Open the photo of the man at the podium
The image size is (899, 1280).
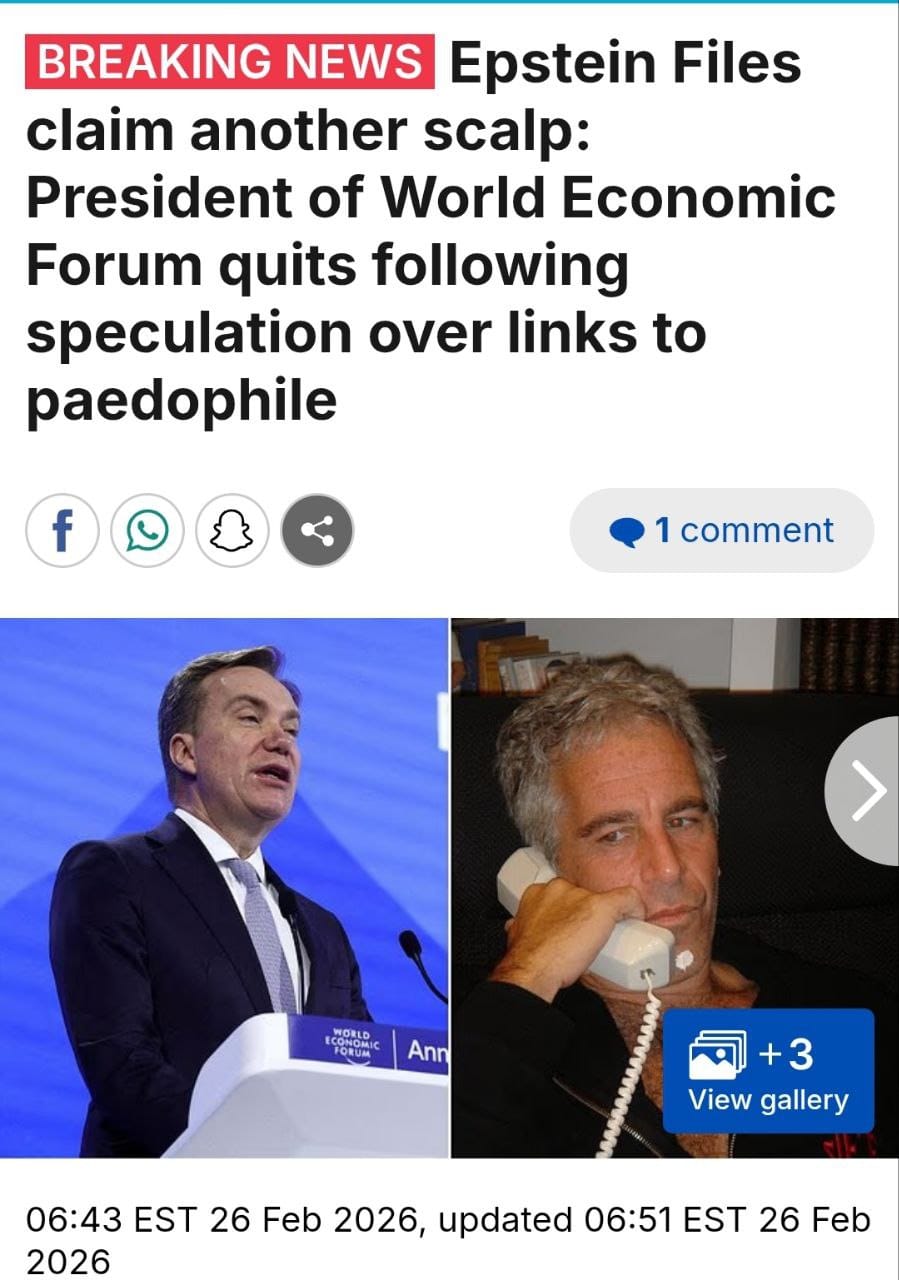point(224,888)
